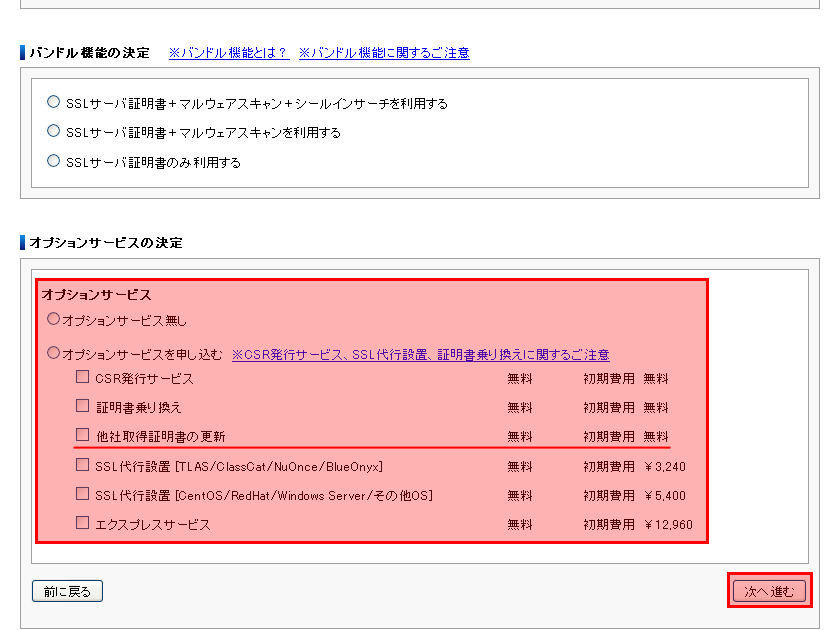Image resolution: width=840 pixels, height=630 pixels.
Task: Check the 証明書乗り換え checkbox
Action: click(82, 406)
